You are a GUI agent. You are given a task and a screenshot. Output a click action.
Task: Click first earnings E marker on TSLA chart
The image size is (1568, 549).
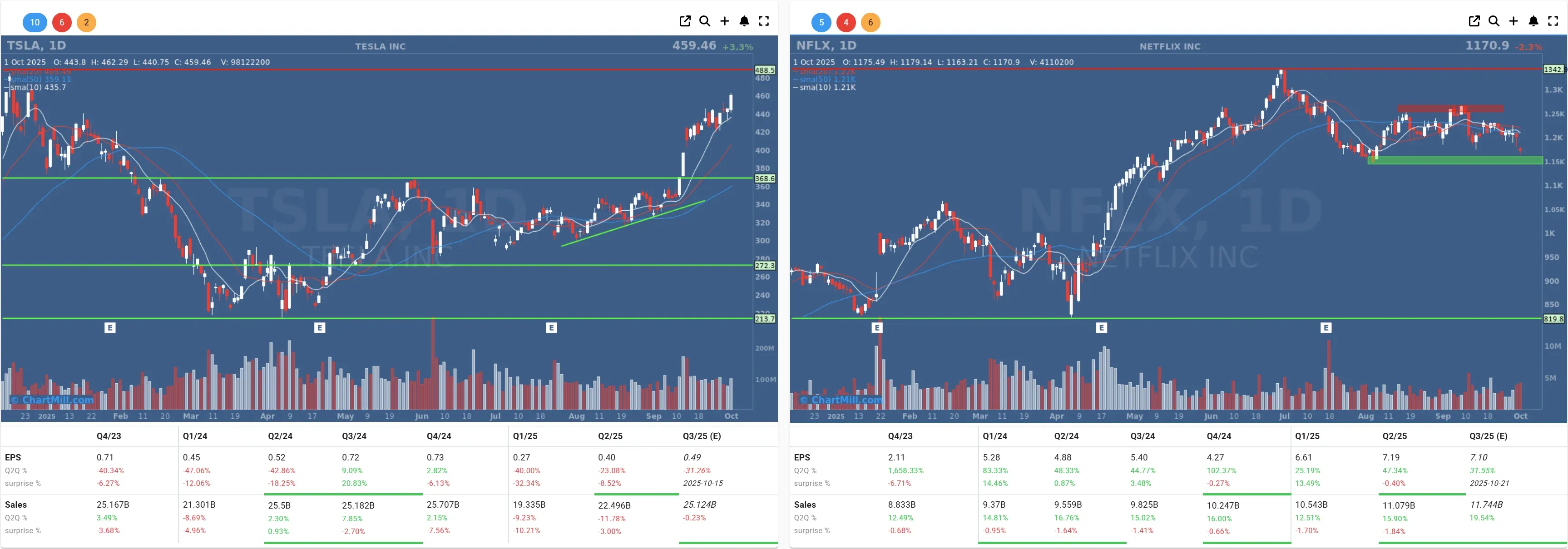[109, 328]
